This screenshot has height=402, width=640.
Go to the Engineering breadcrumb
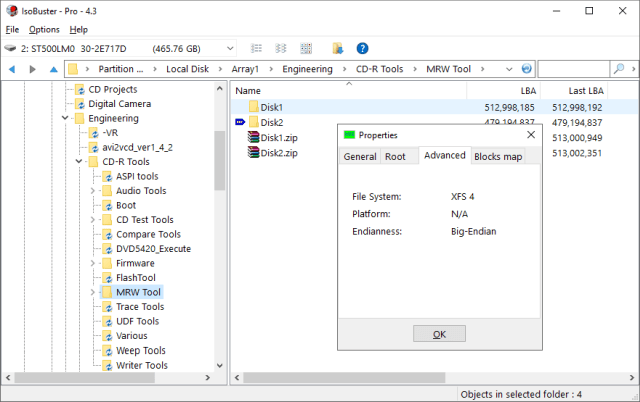[x=307, y=69]
